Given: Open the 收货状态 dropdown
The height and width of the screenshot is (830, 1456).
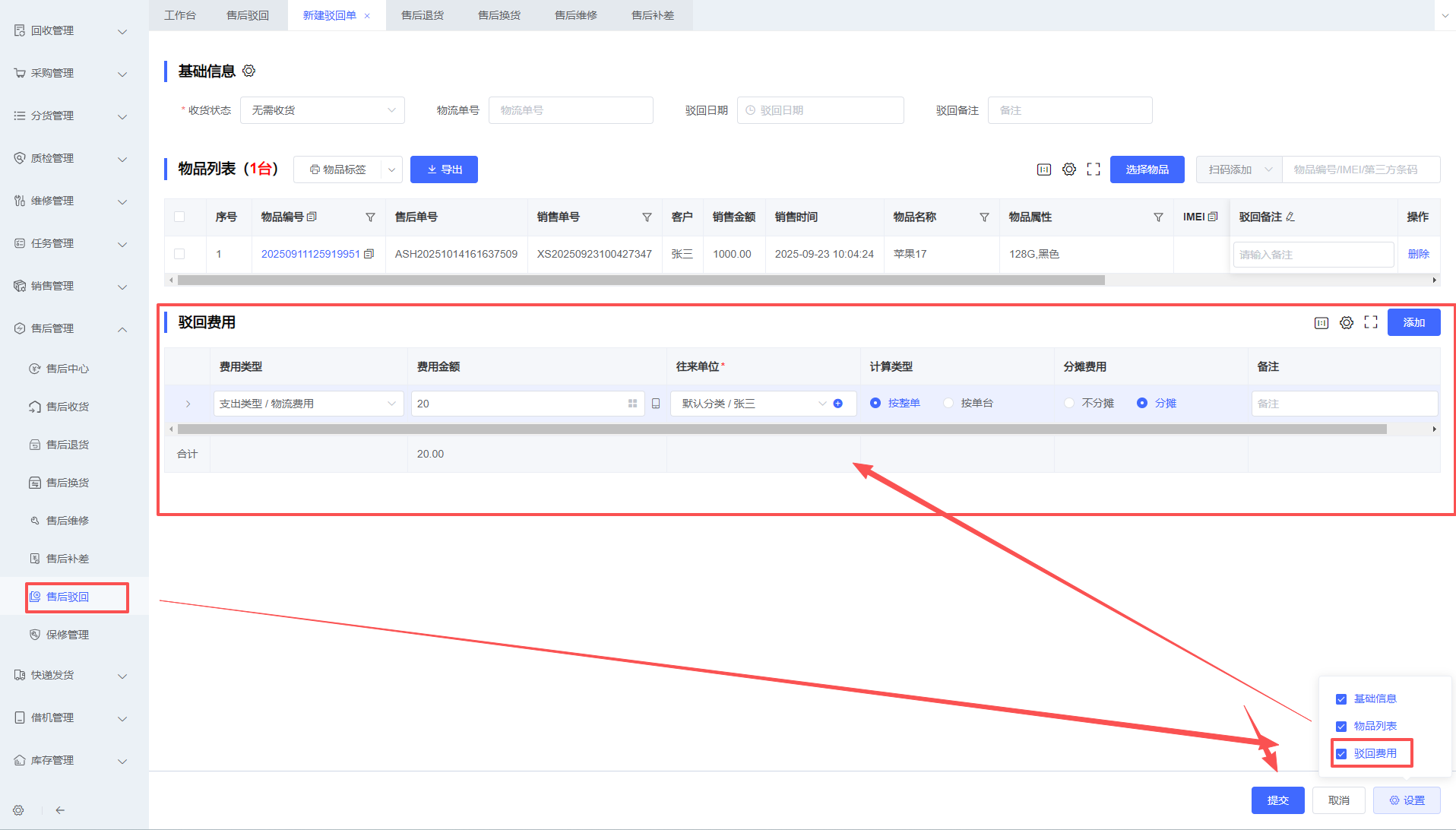Looking at the screenshot, I should click(322, 110).
